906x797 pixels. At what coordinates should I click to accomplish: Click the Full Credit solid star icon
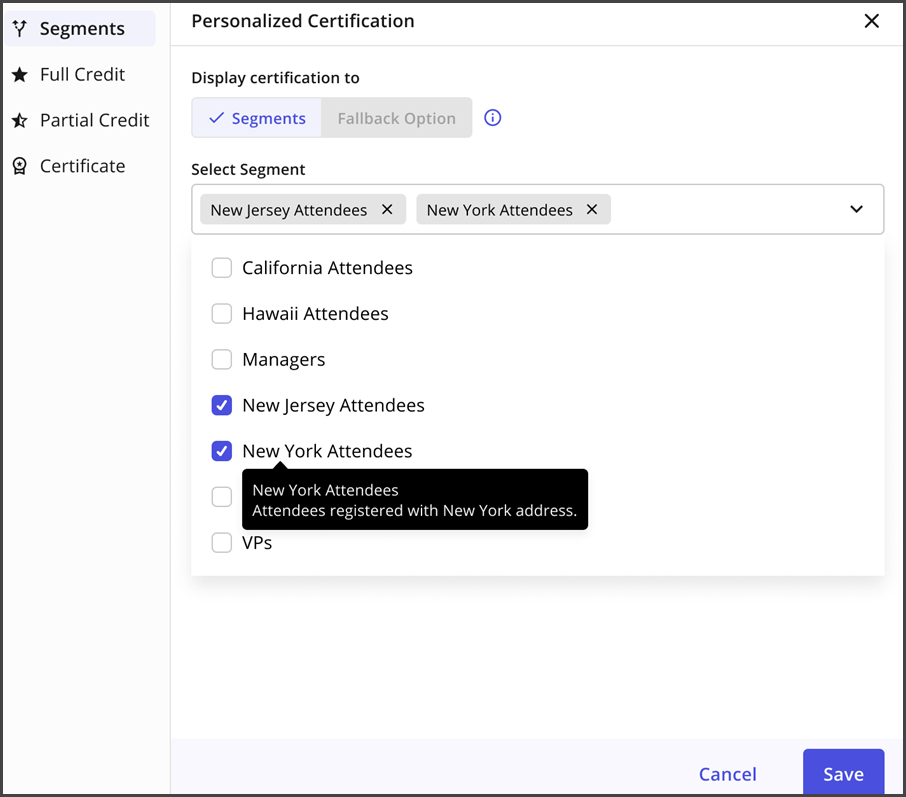[20, 75]
